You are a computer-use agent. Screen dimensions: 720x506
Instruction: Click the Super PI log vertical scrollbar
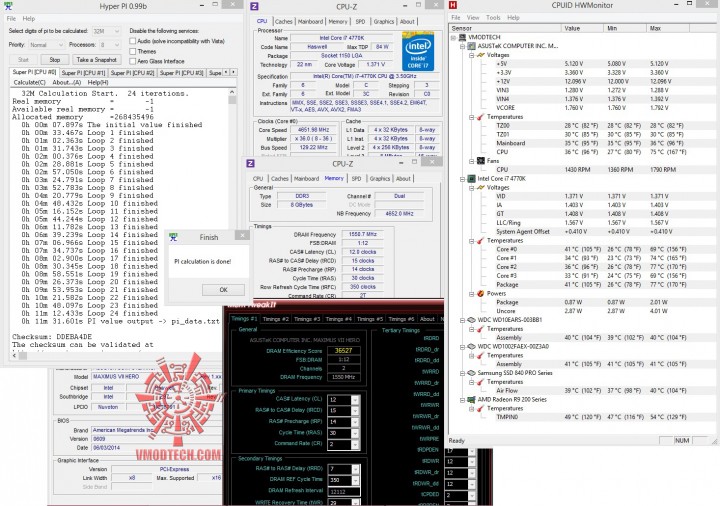[x=232, y=220]
